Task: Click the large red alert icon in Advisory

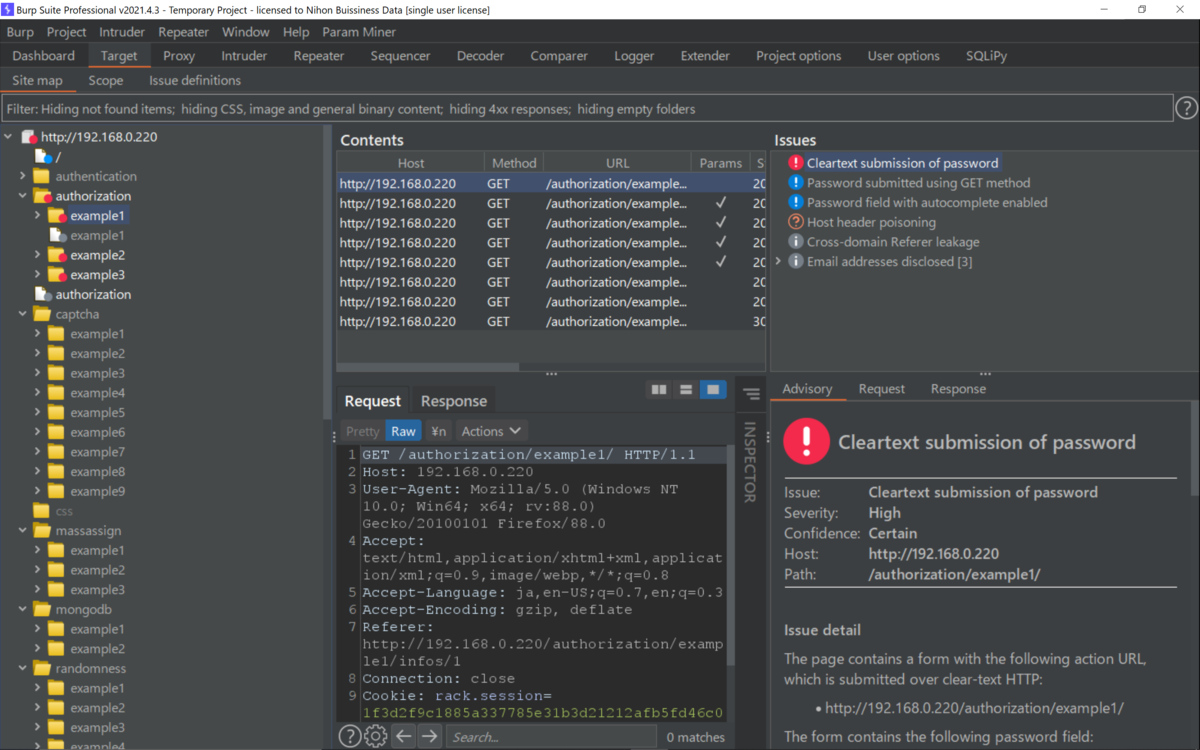Action: [x=806, y=441]
